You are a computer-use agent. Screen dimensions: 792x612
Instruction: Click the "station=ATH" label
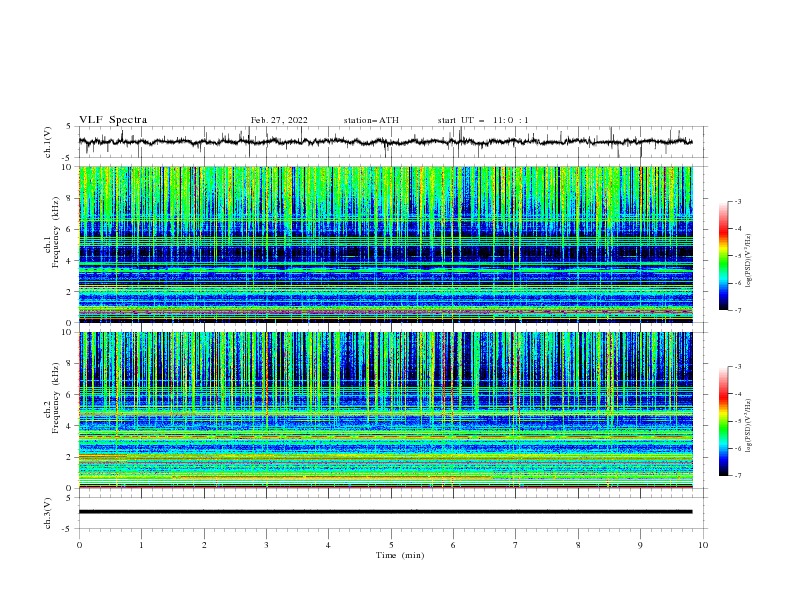coord(371,120)
